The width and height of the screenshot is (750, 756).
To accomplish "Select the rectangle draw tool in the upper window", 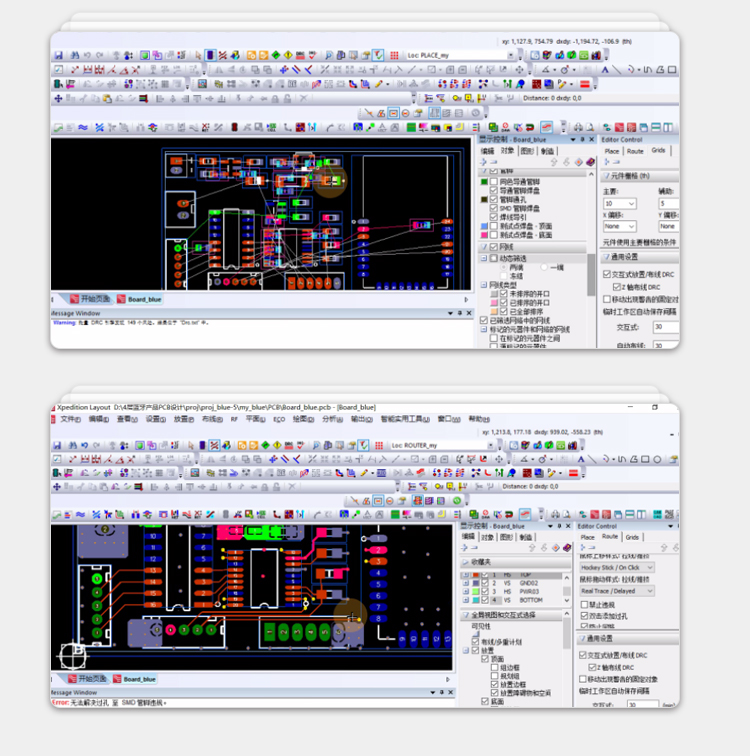I will click(672, 70).
